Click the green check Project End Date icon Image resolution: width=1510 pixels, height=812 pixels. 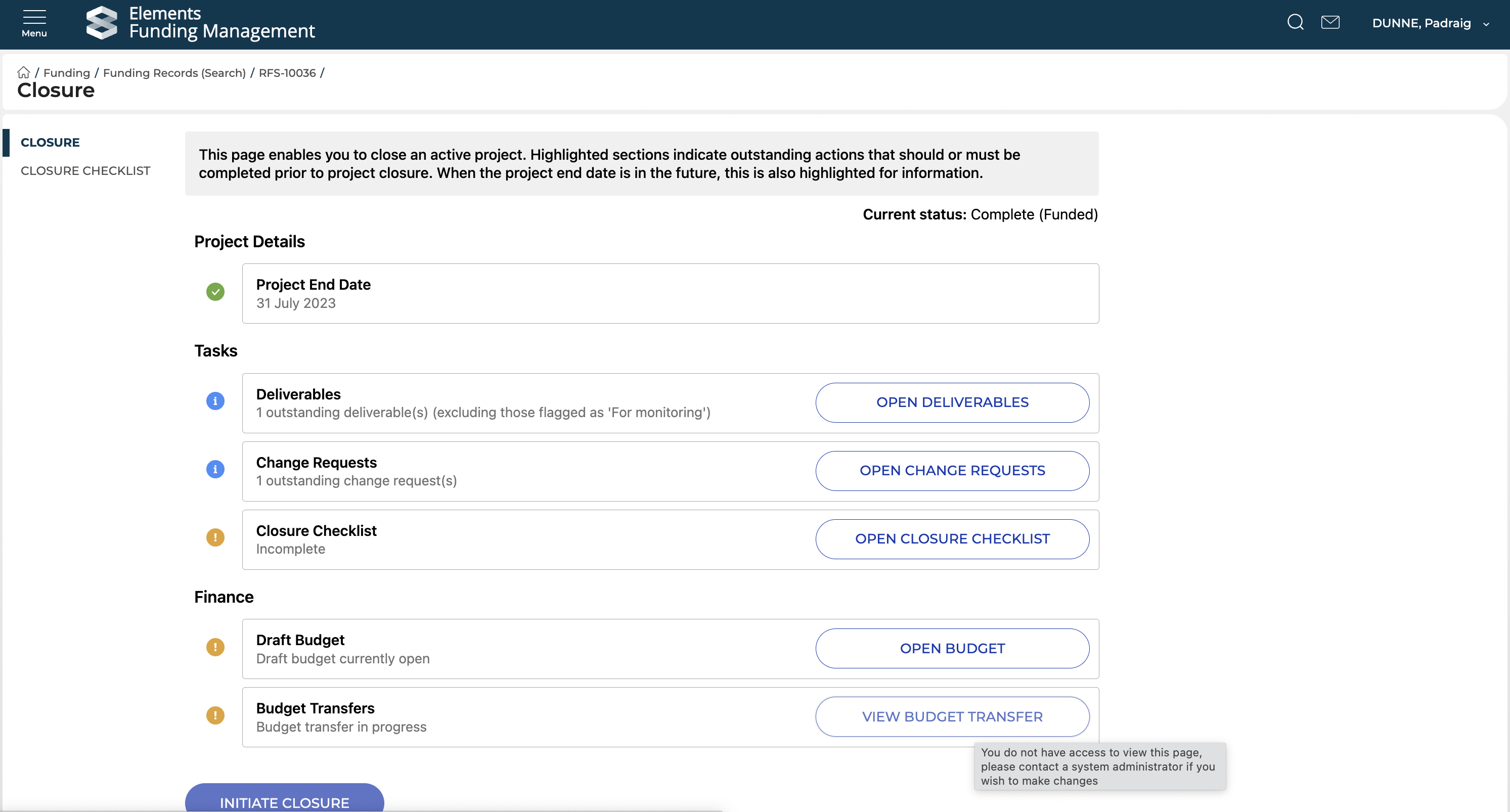tap(215, 292)
